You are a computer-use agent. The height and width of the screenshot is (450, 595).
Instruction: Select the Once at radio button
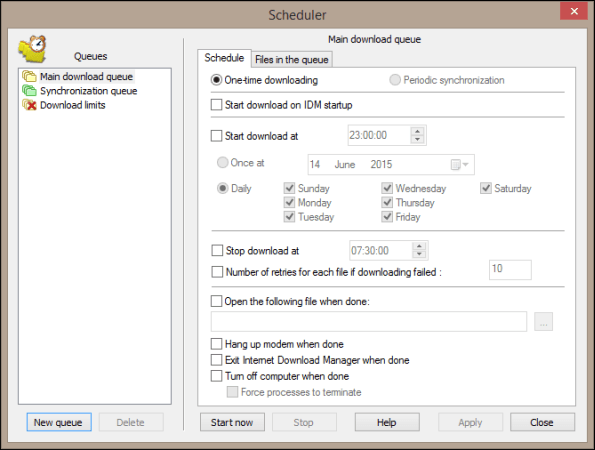(x=222, y=163)
